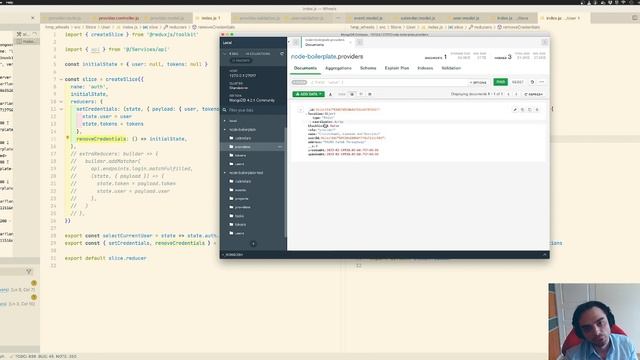The image size is (640, 360).
Task: Refresh databases icon in Compass sidebar header
Action: point(282,53)
